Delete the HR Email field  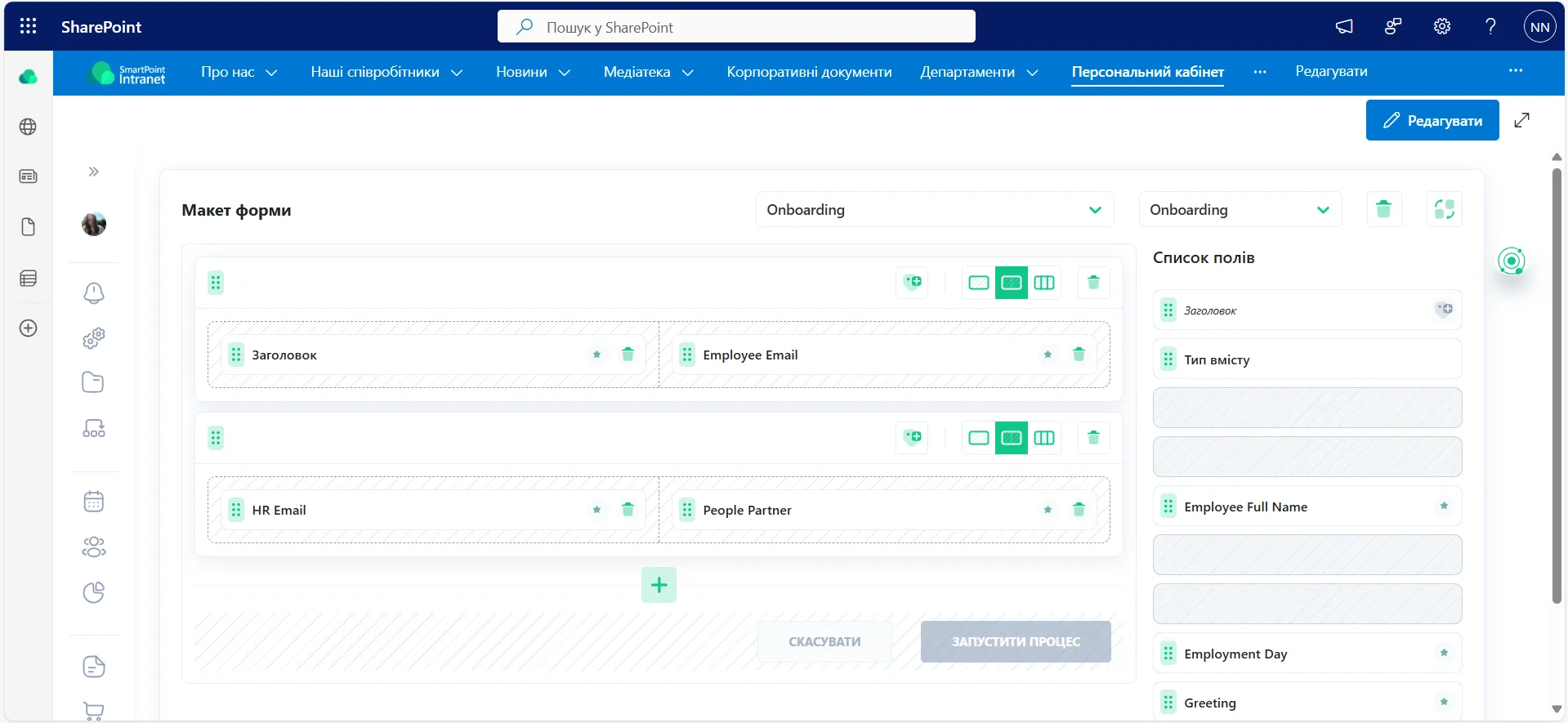[x=628, y=510]
